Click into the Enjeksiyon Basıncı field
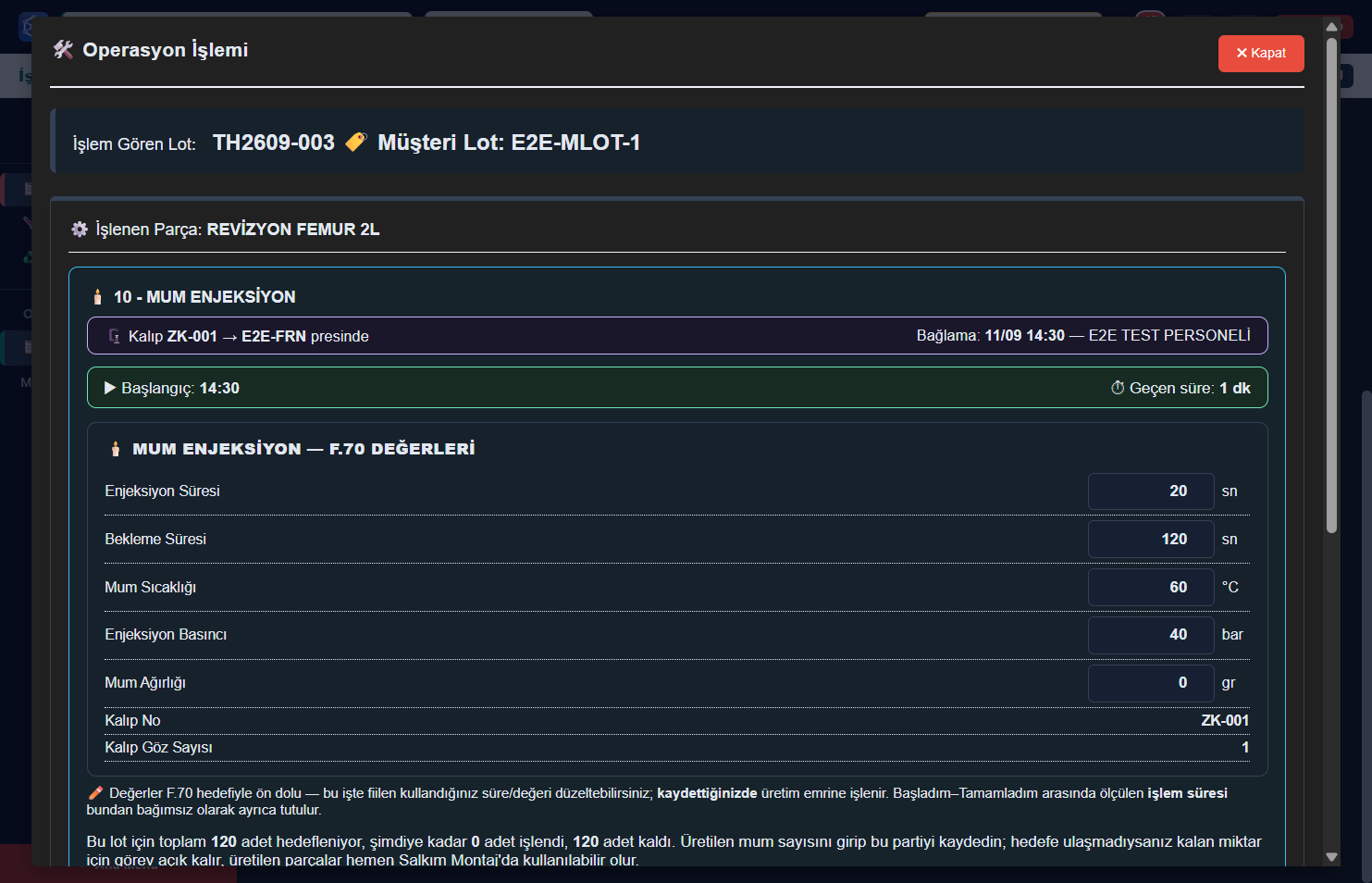 tap(1151, 635)
